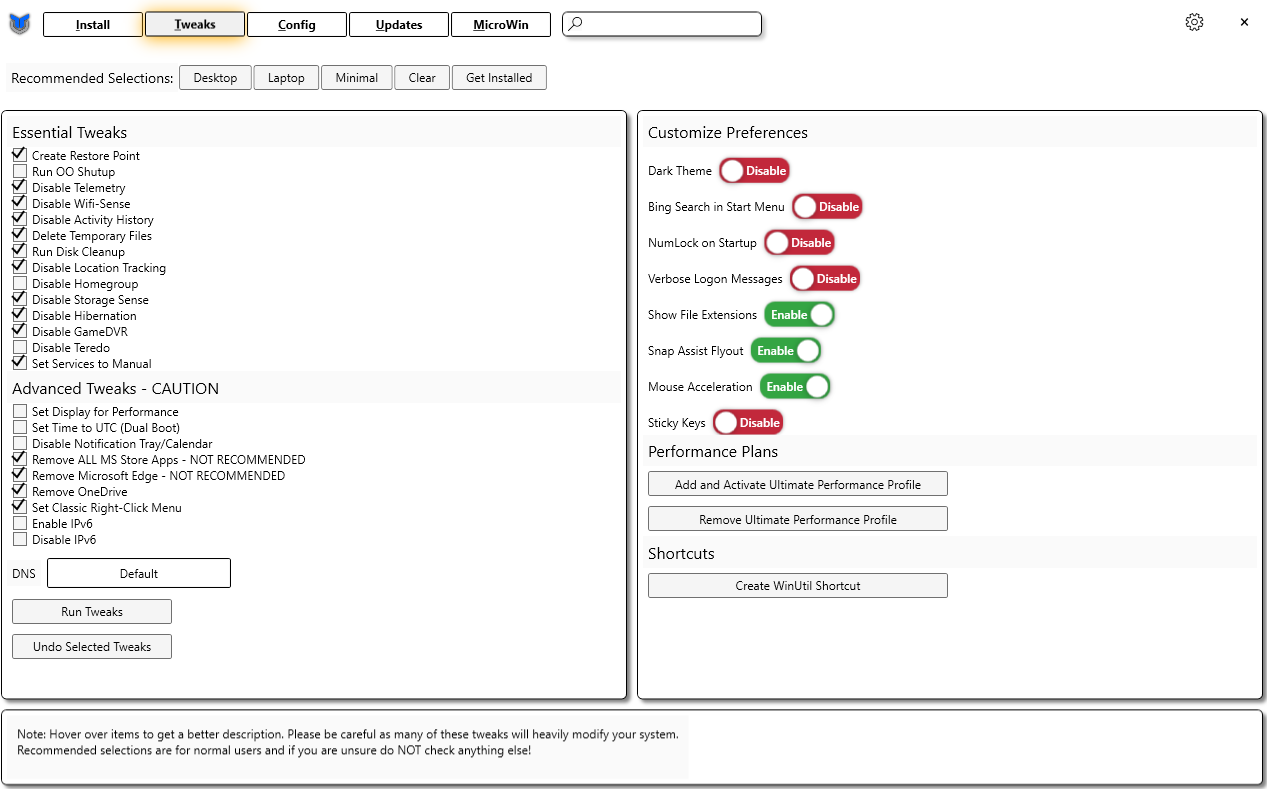This screenshot has width=1269, height=791.
Task: Add and Activate Ultimate Performance Profile
Action: (x=798, y=484)
